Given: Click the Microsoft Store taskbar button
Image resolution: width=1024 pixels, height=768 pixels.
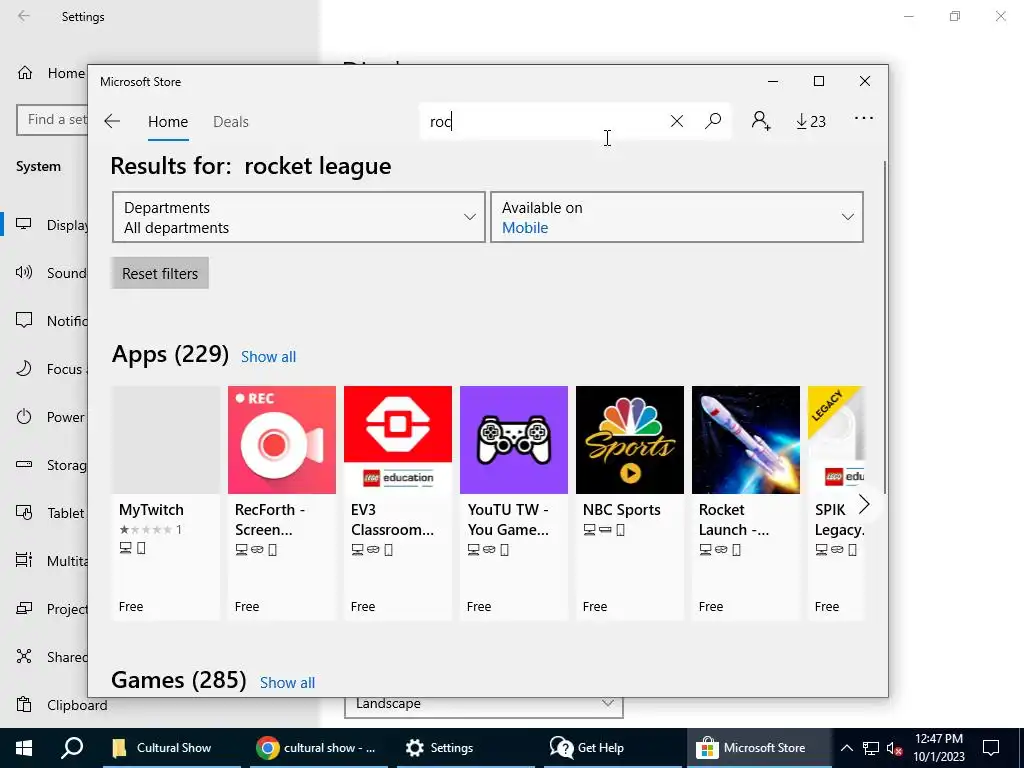Looking at the screenshot, I should click(x=759, y=748).
